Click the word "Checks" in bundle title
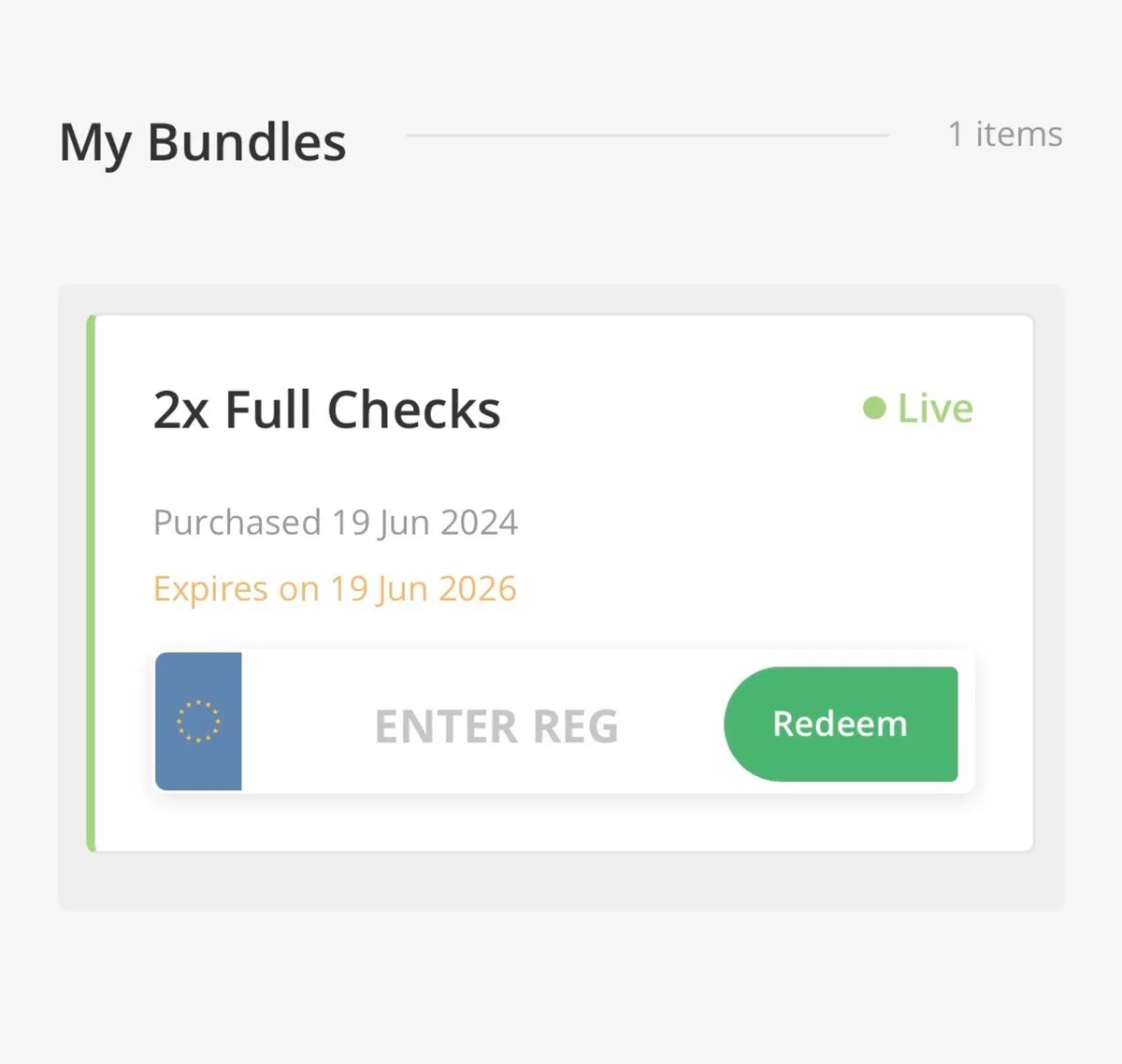The image size is (1122, 1064). click(x=413, y=410)
